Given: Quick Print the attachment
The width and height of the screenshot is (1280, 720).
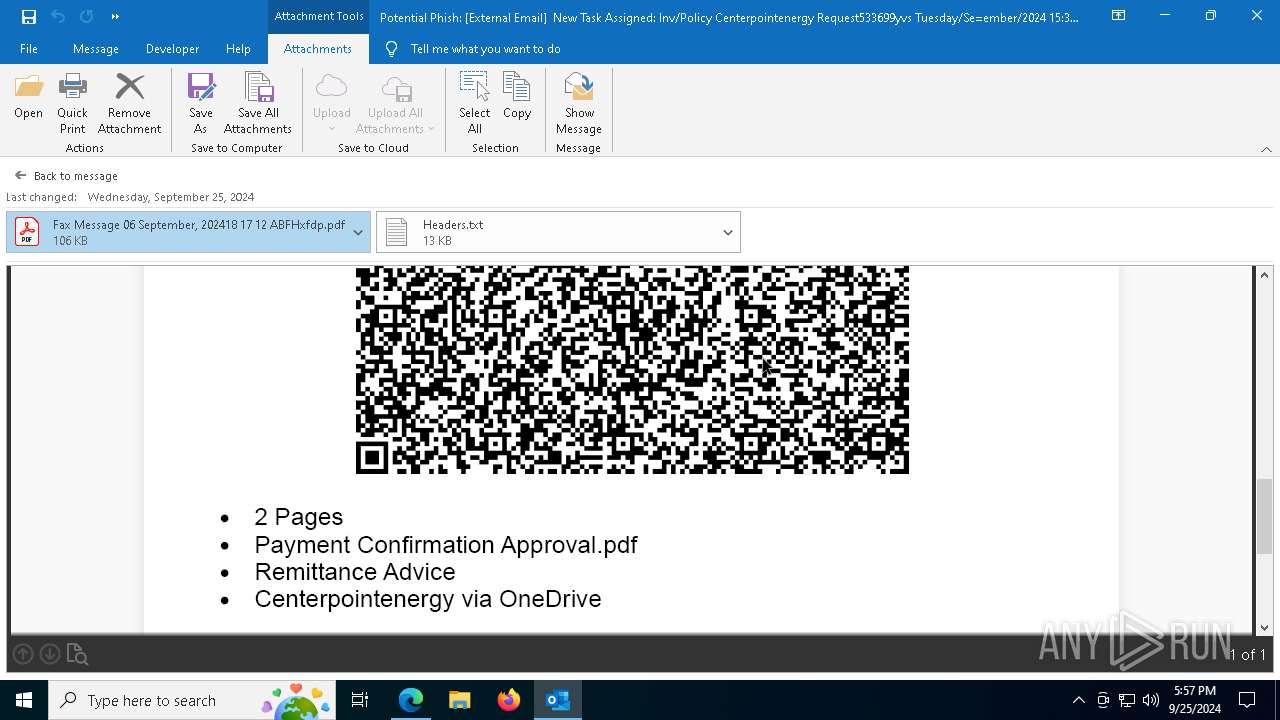Looking at the screenshot, I should pos(72,104).
